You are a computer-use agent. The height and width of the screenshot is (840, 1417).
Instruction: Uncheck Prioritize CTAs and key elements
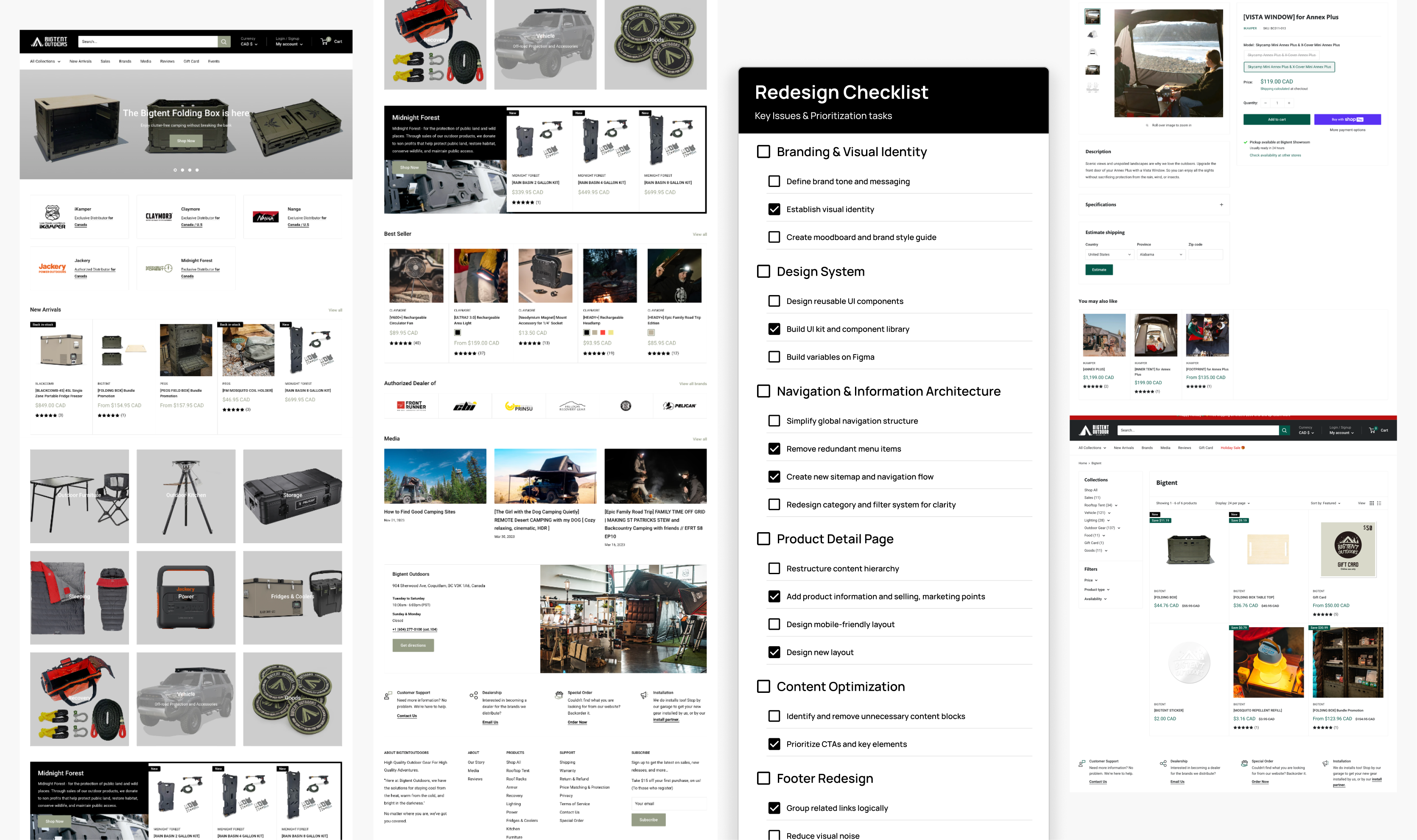774,744
